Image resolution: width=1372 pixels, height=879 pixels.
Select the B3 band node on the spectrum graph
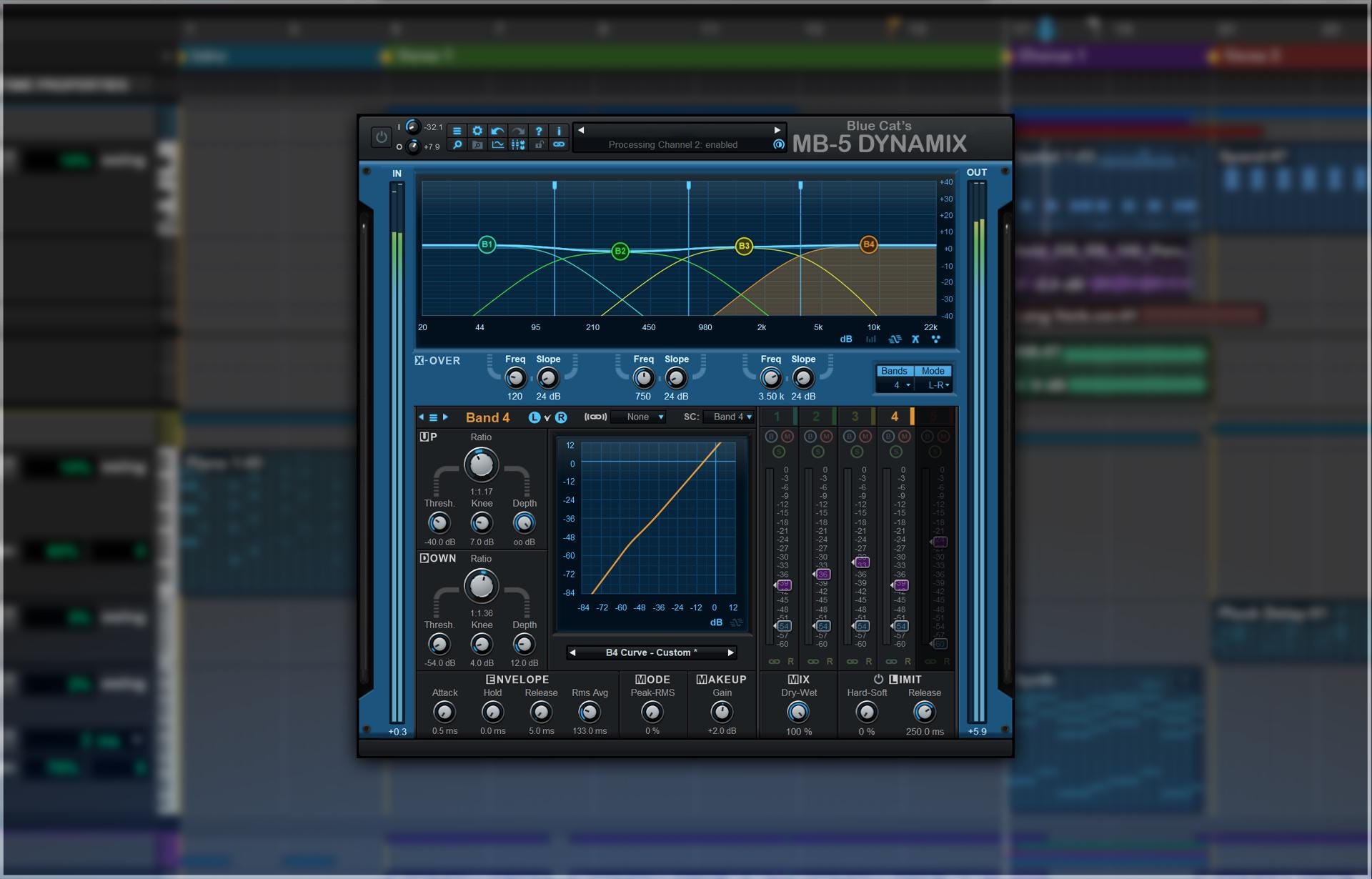(x=744, y=246)
